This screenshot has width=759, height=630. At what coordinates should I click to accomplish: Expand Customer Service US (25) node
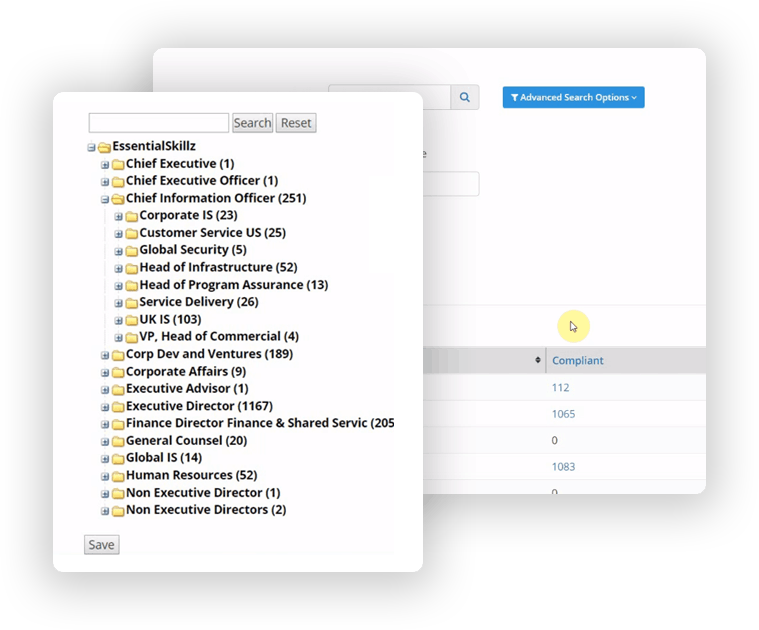pyautogui.click(x=119, y=234)
